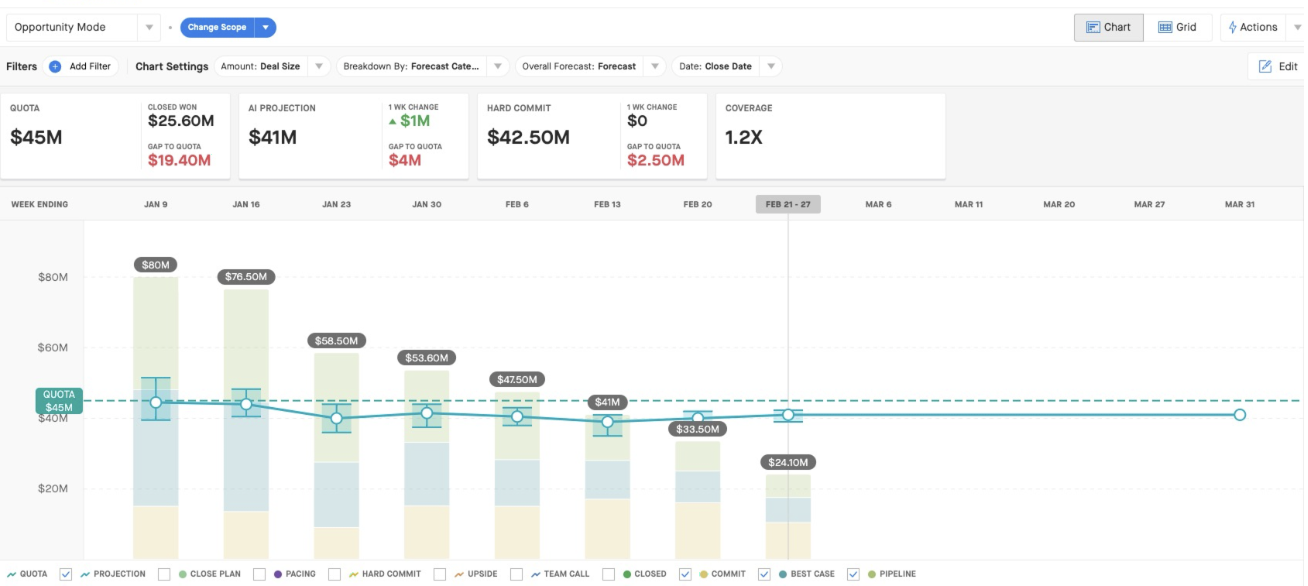Expand the Change Scope dropdown arrow
Screen dimensions: 1308x586
[265, 28]
